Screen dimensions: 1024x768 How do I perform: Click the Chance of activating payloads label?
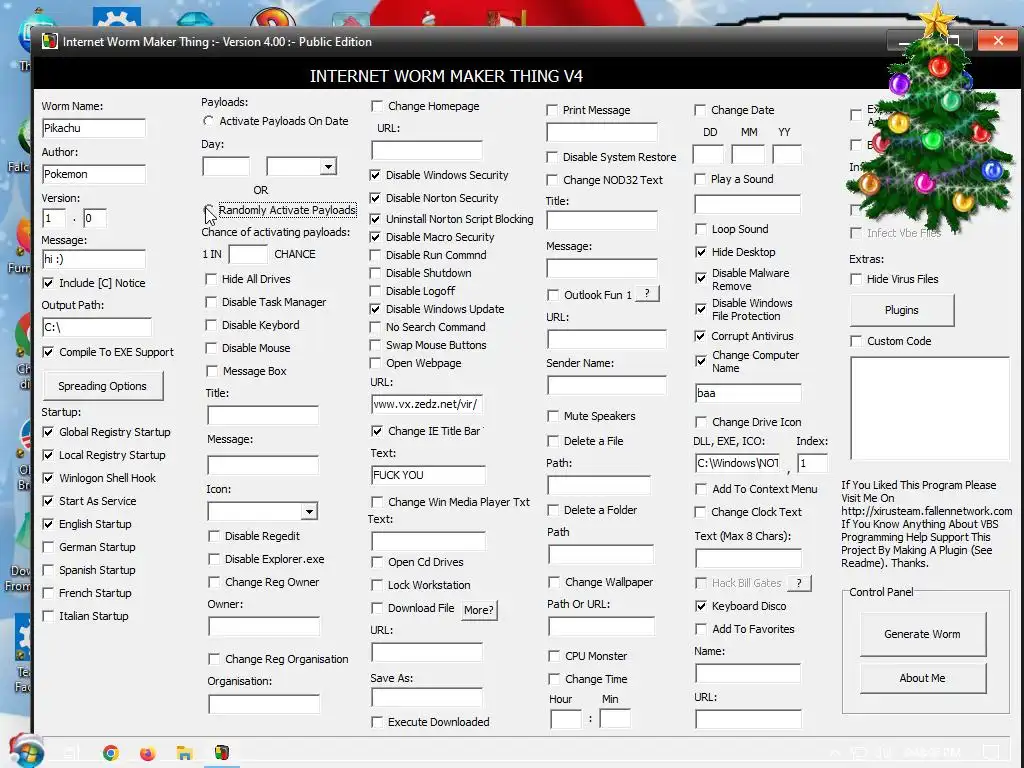click(x=276, y=232)
